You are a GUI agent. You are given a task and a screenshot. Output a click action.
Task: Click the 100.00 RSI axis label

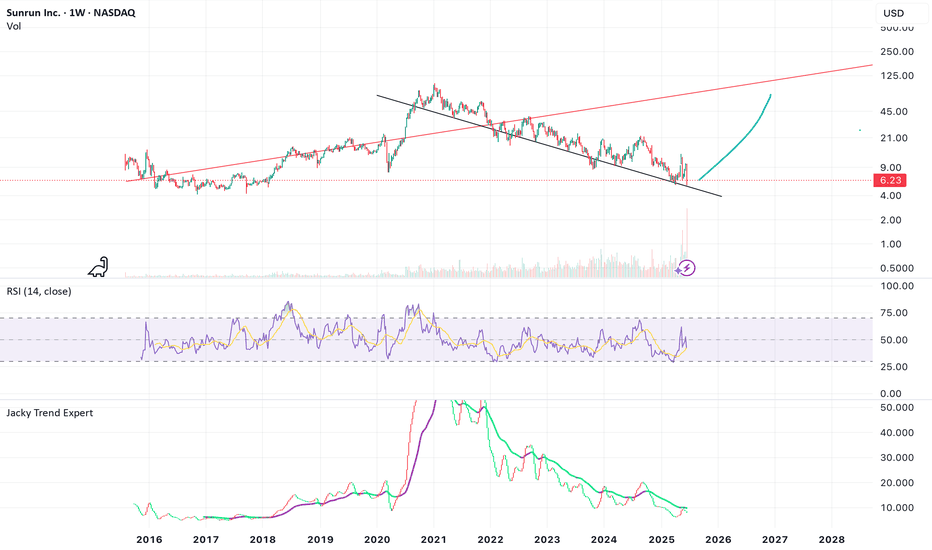tap(897, 286)
